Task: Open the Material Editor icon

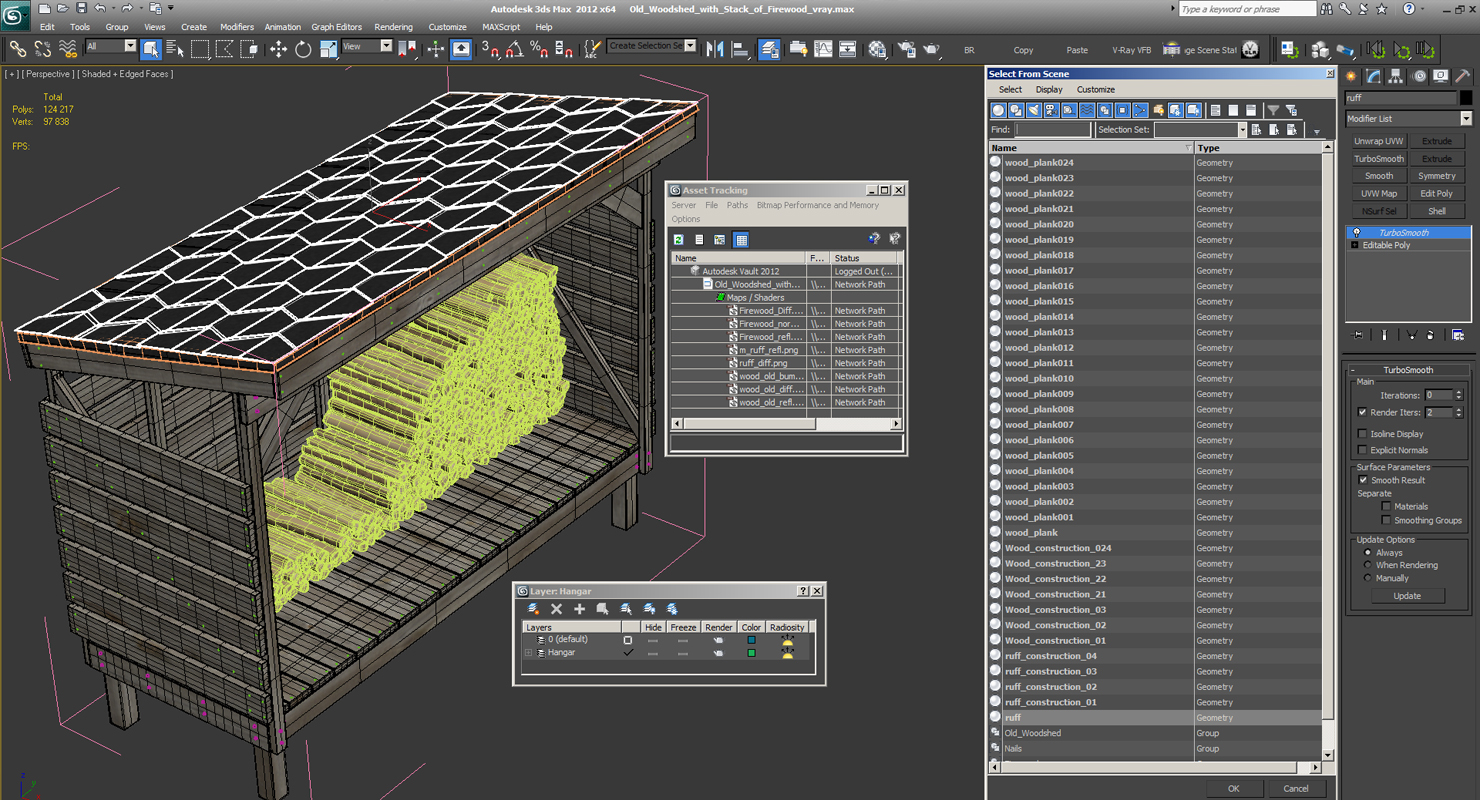Action: pos(877,48)
